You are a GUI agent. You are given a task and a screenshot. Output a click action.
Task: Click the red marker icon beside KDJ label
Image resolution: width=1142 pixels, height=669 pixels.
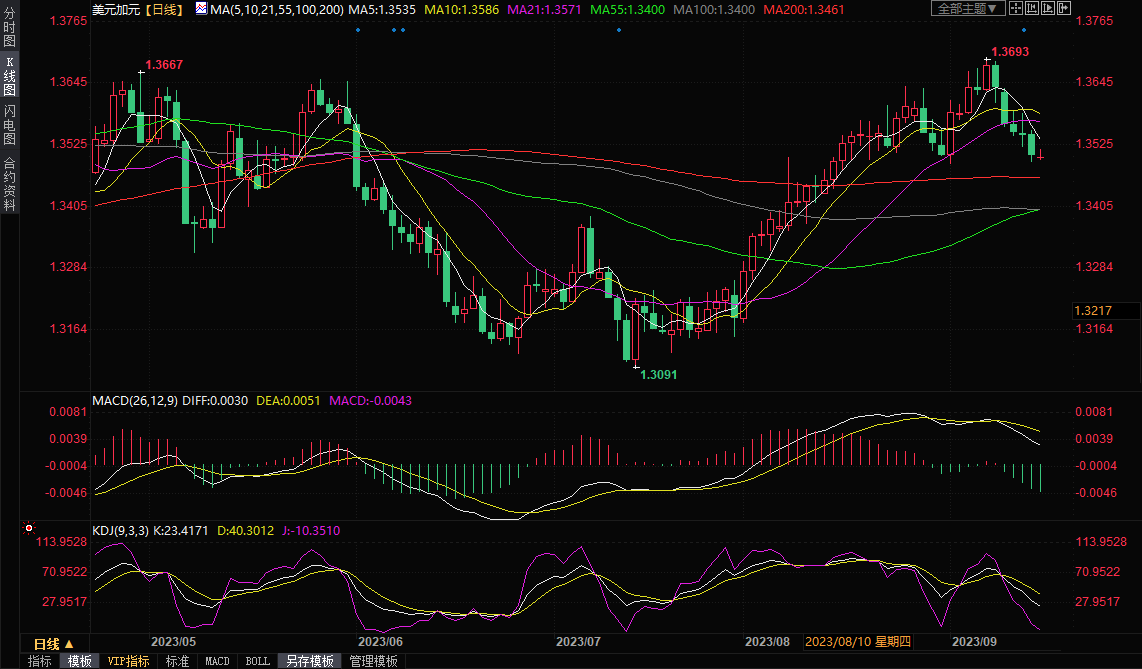tap(29, 528)
